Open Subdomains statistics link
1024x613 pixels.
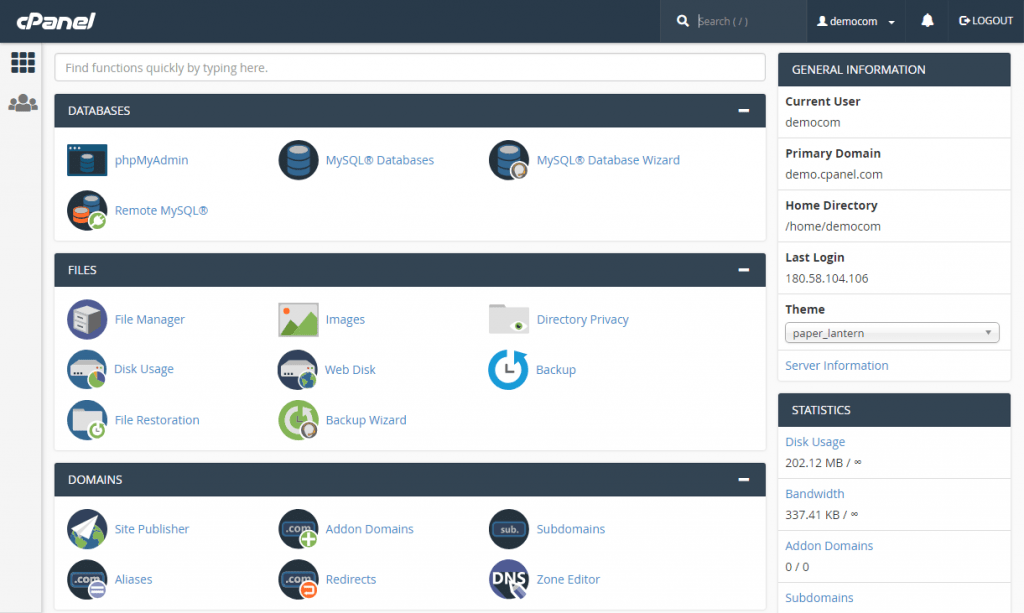tap(819, 597)
